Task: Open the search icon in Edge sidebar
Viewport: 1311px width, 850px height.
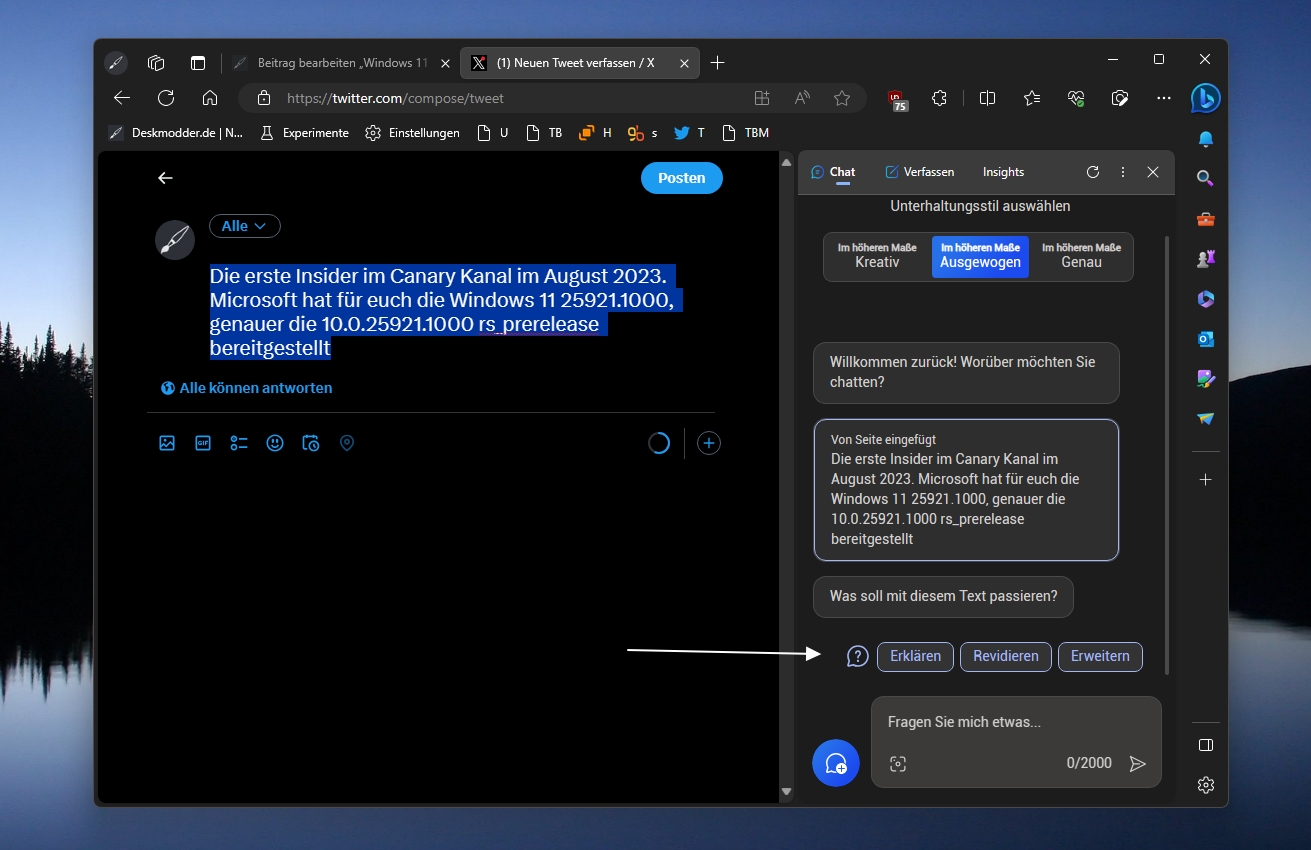Action: click(1206, 178)
